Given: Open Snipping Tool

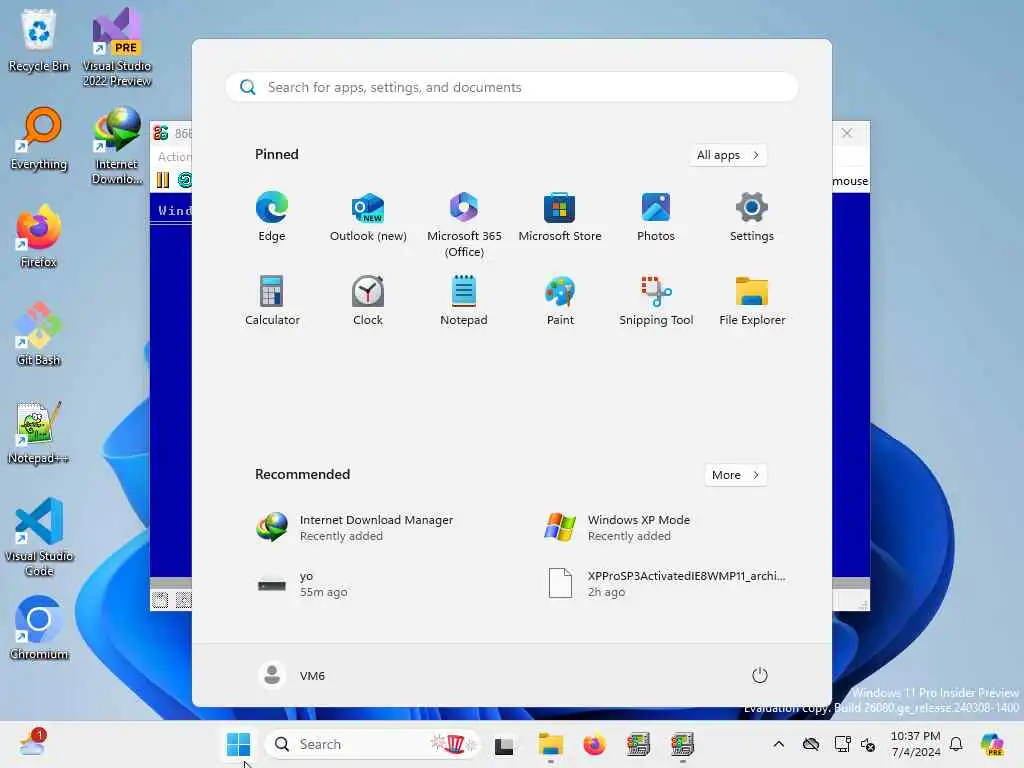Looking at the screenshot, I should point(656,300).
